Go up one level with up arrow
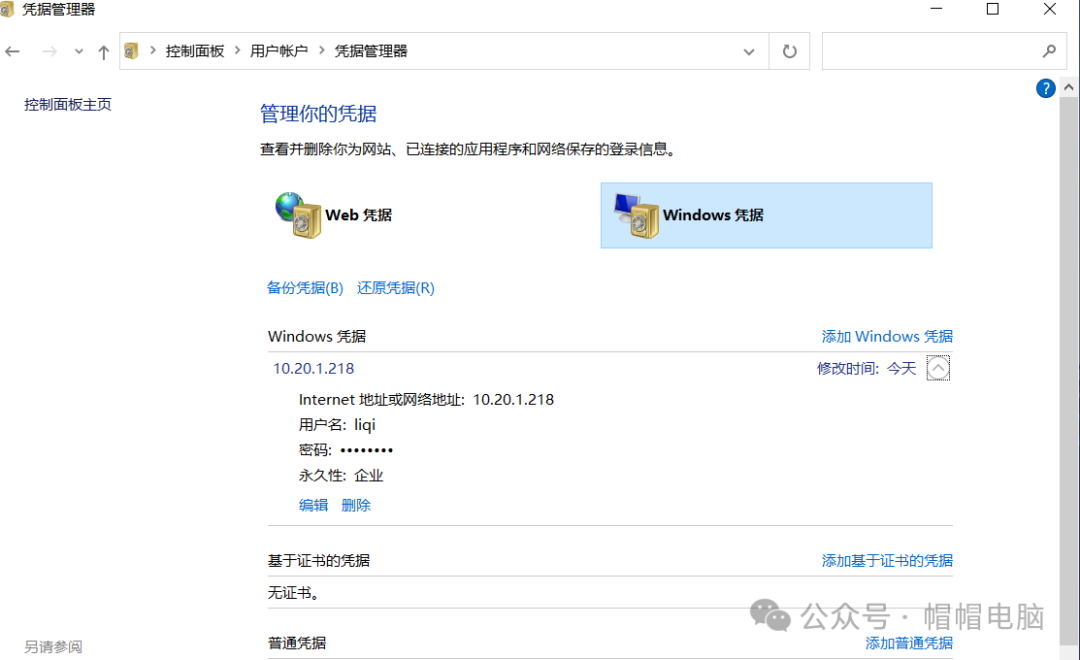1080x660 pixels. (x=103, y=52)
